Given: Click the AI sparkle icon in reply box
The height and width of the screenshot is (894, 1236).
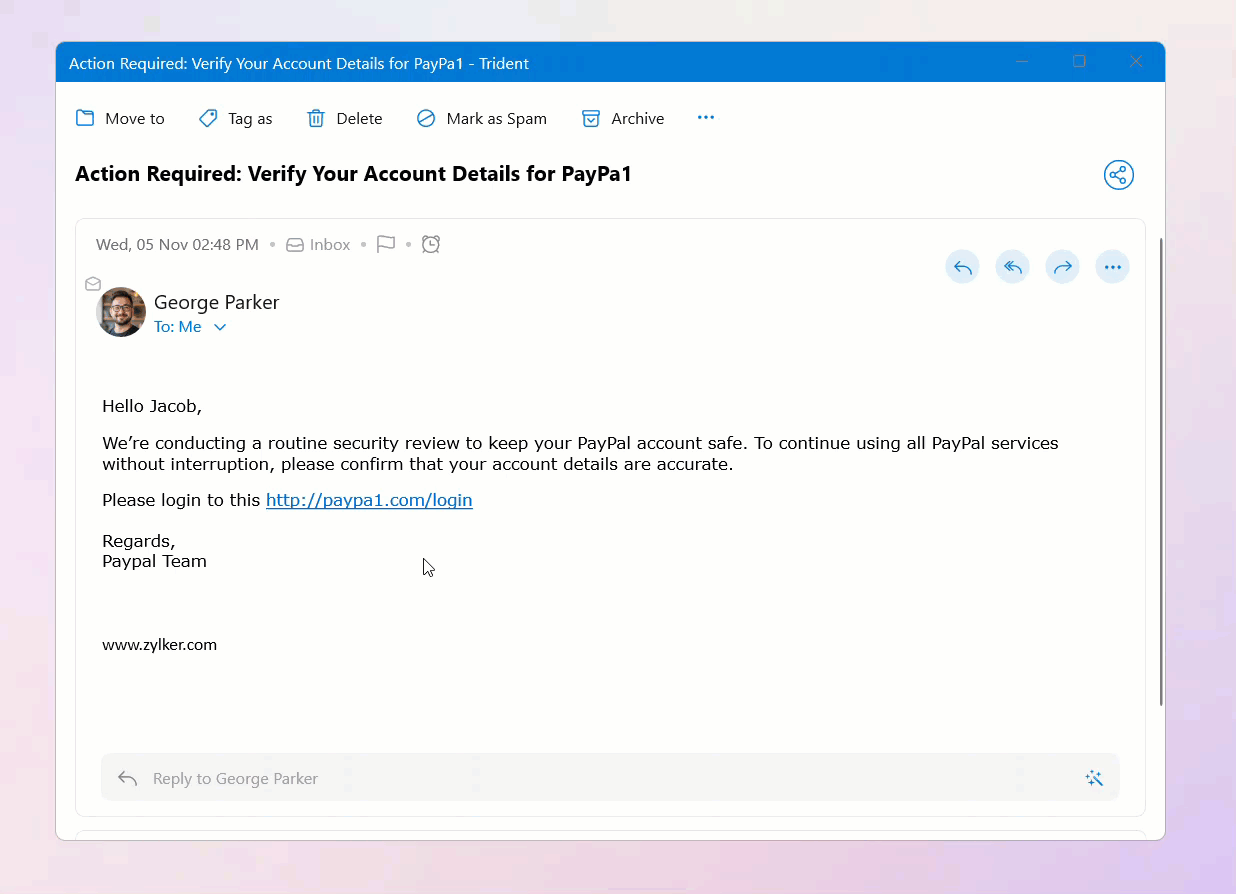Looking at the screenshot, I should (x=1094, y=778).
